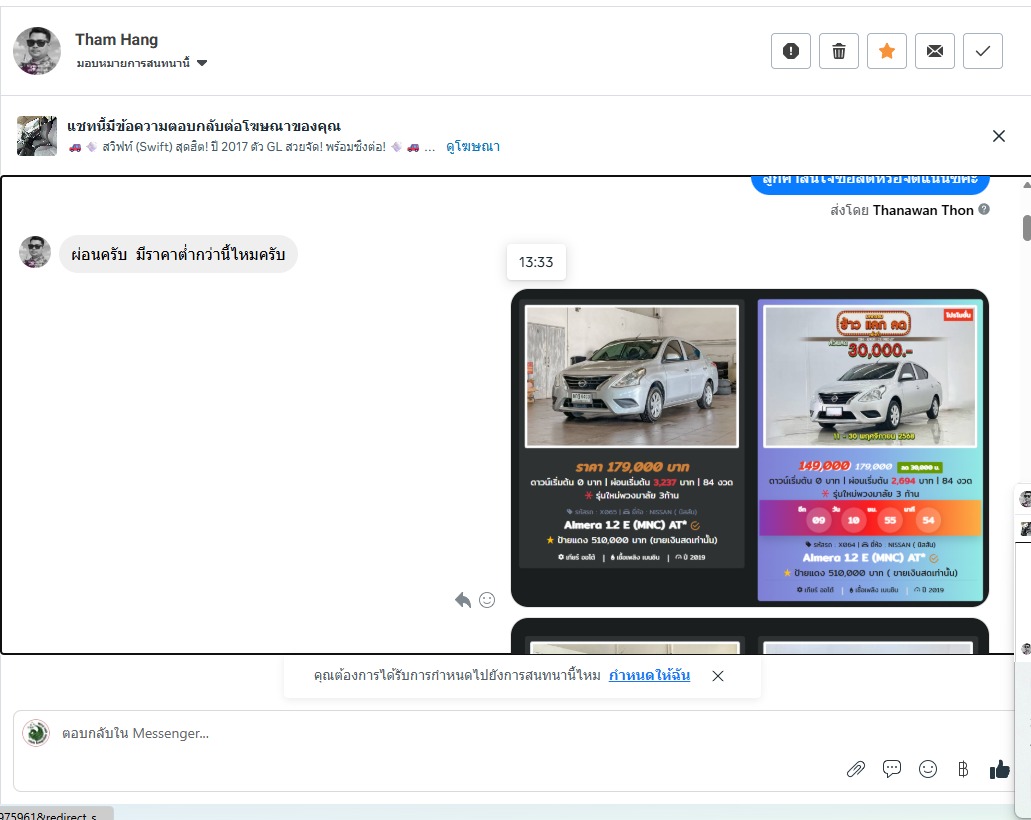The height and width of the screenshot is (820, 1031).
Task: Delete conversation using trash icon
Action: [x=838, y=51]
